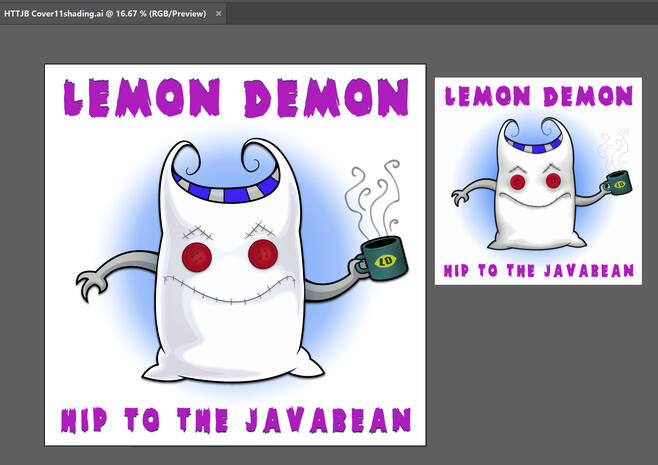Click the left red button eye on large ghost

pyautogui.click(x=197, y=256)
